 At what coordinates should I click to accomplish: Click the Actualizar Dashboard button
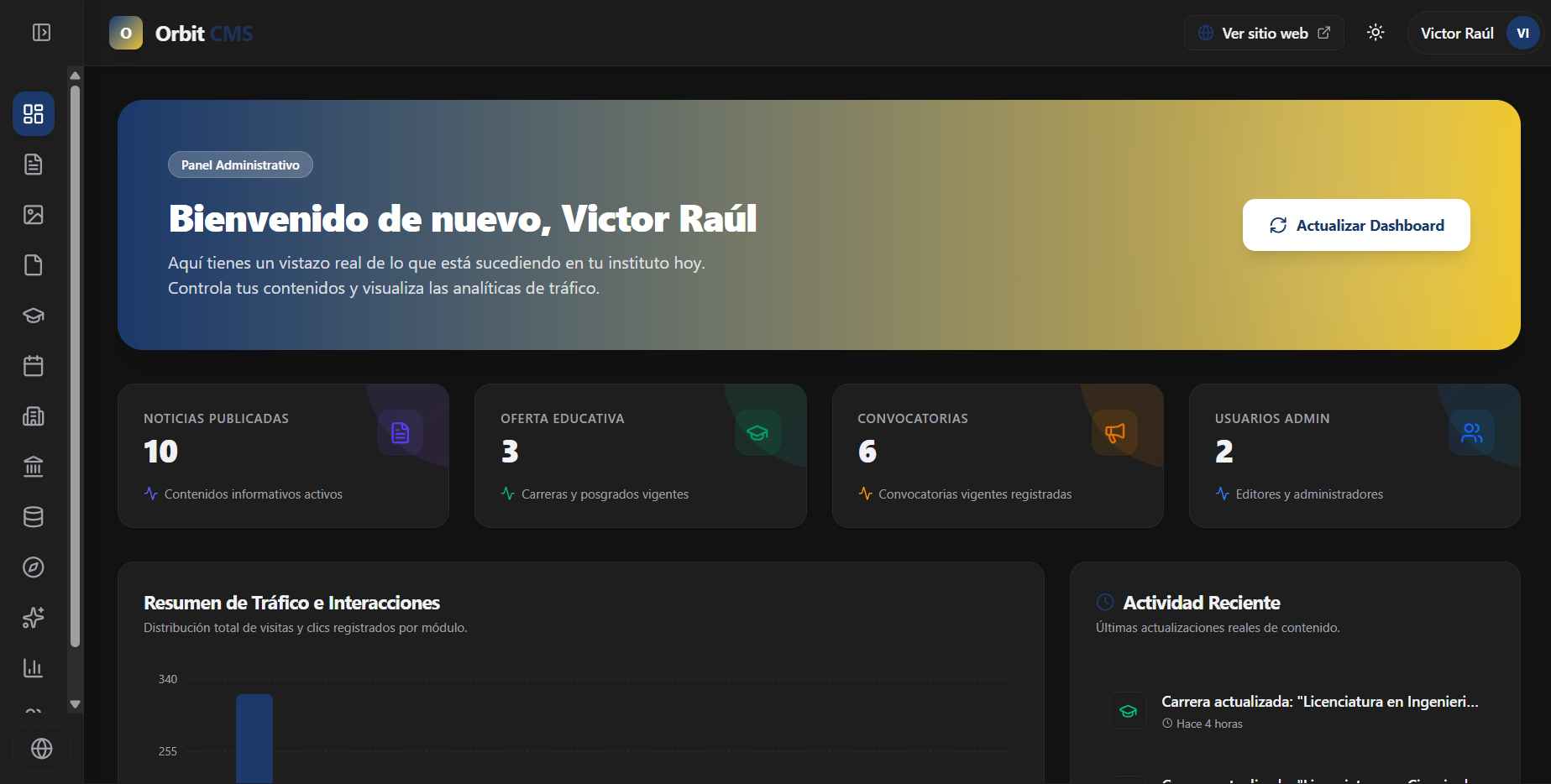click(x=1356, y=225)
